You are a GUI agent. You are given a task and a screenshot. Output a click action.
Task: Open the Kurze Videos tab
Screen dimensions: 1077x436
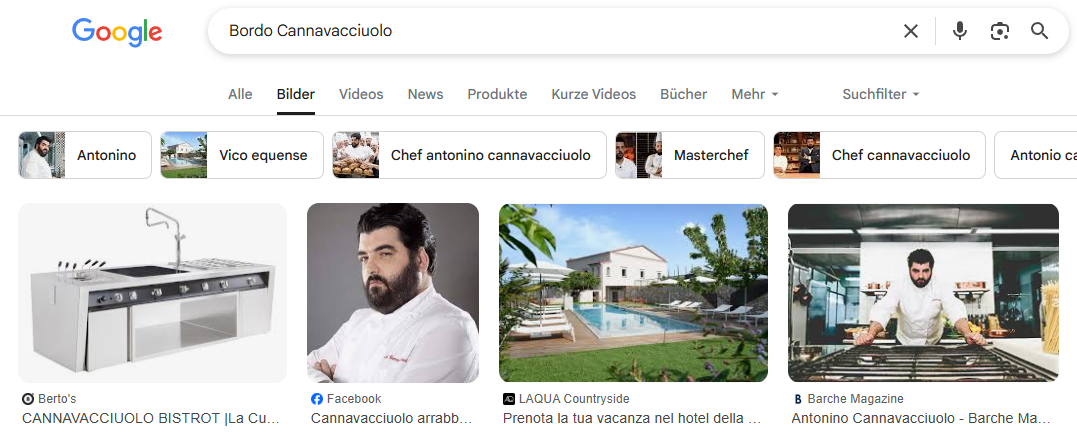(x=593, y=94)
